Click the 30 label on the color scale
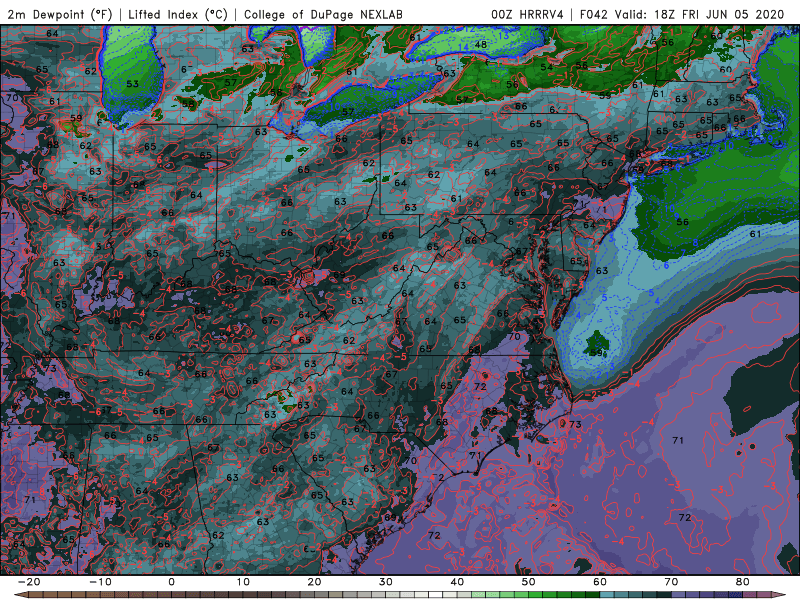 (x=386, y=582)
